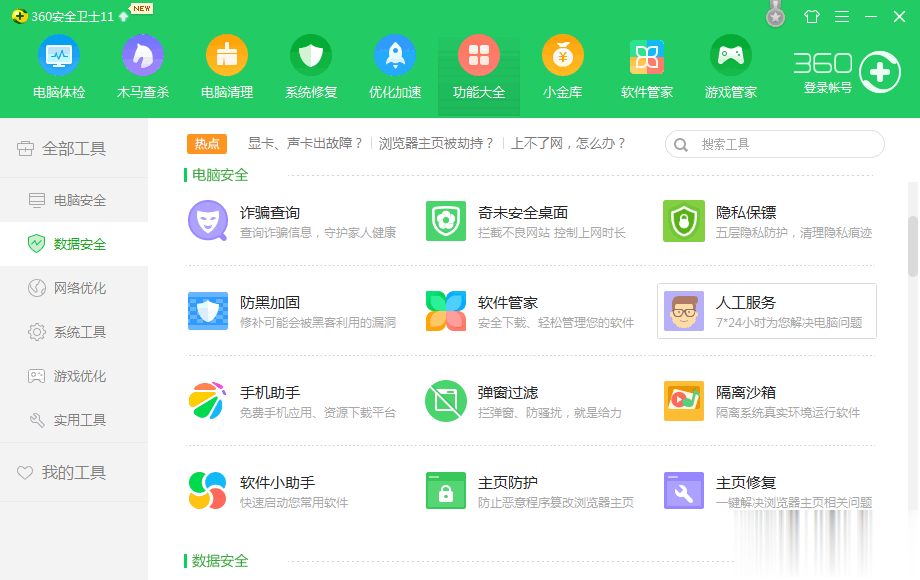
Task: Select 电脑安全 sidebar category
Action: click(74, 200)
